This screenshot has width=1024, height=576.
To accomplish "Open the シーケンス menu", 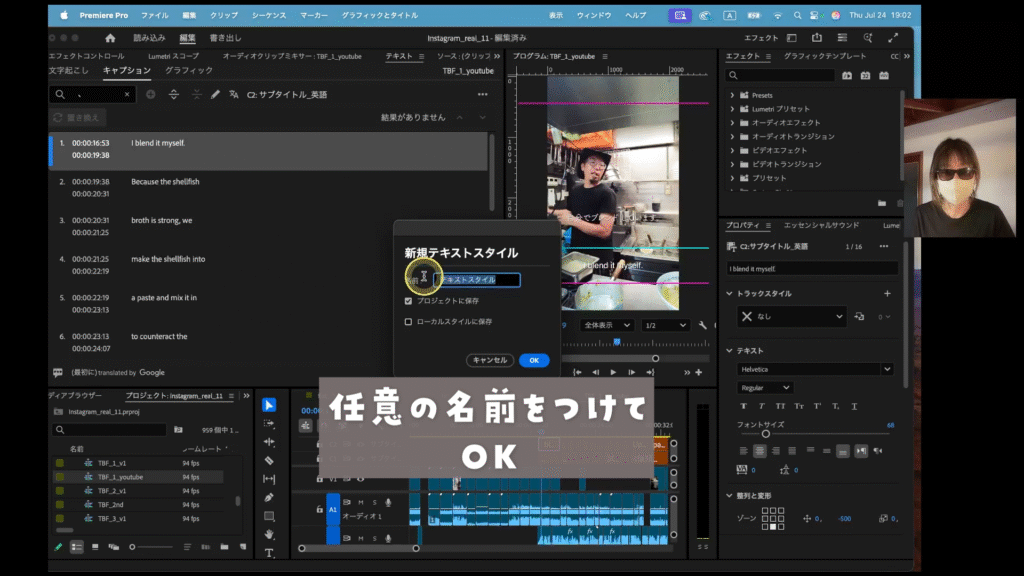I will 269,15.
